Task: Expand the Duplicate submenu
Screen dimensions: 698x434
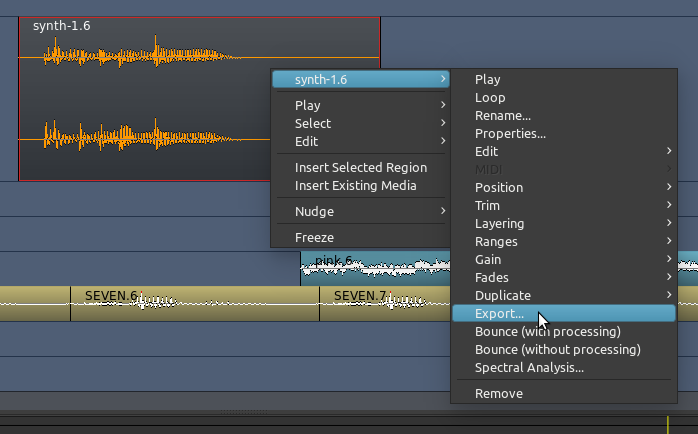Action: (564, 296)
